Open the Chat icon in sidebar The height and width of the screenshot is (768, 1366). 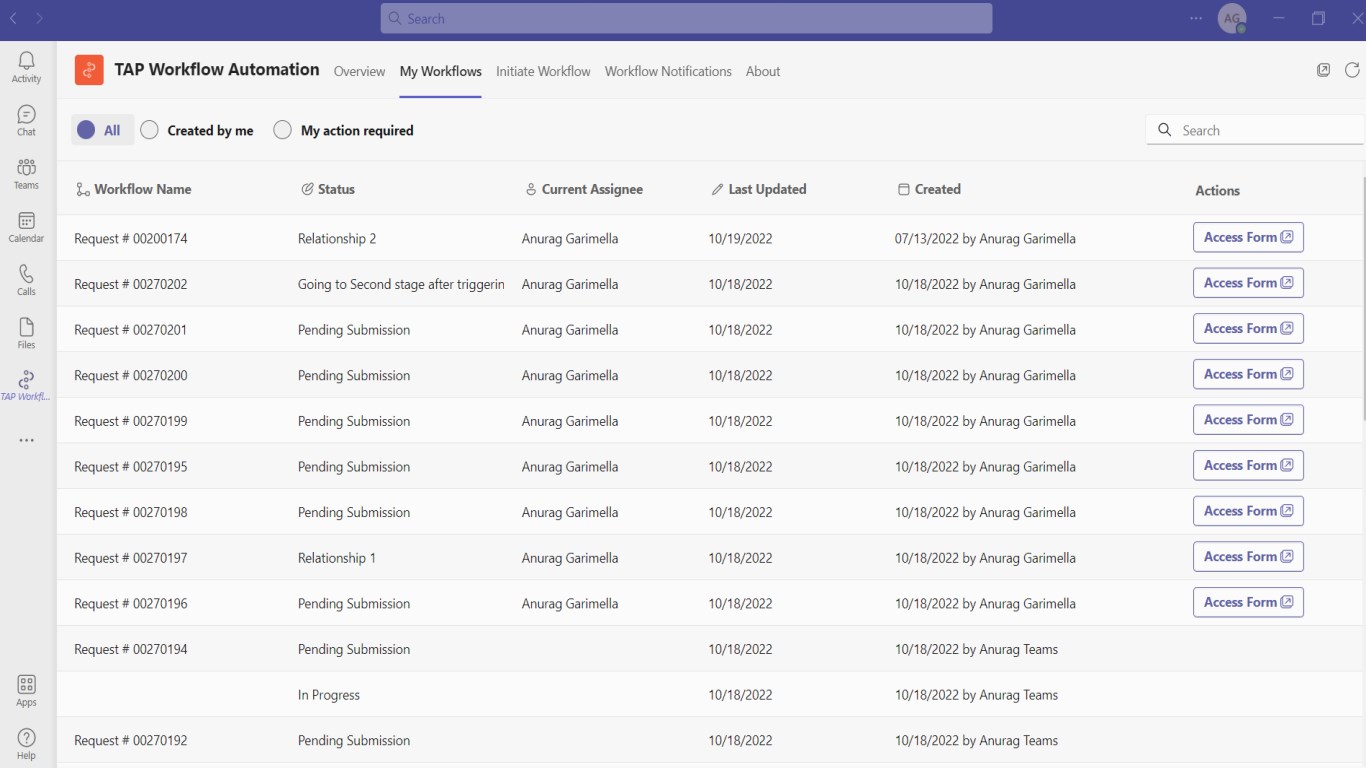pyautogui.click(x=26, y=121)
